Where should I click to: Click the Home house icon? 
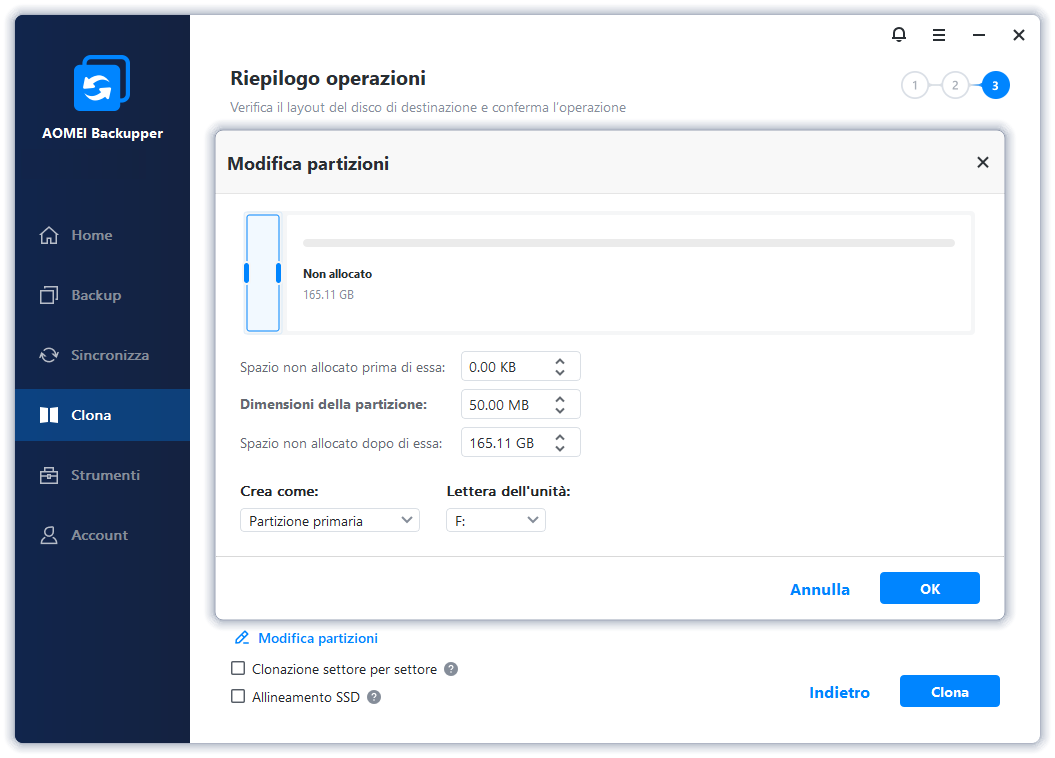pos(49,236)
